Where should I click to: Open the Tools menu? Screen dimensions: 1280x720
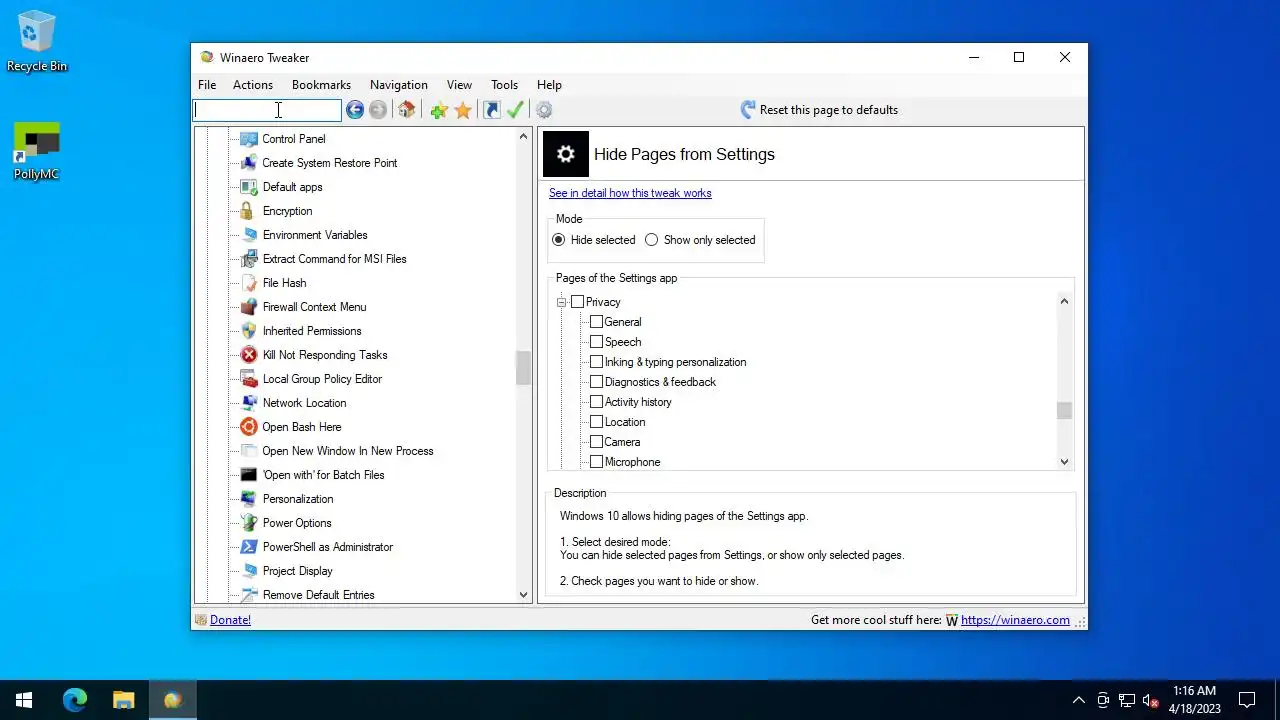[x=504, y=85]
